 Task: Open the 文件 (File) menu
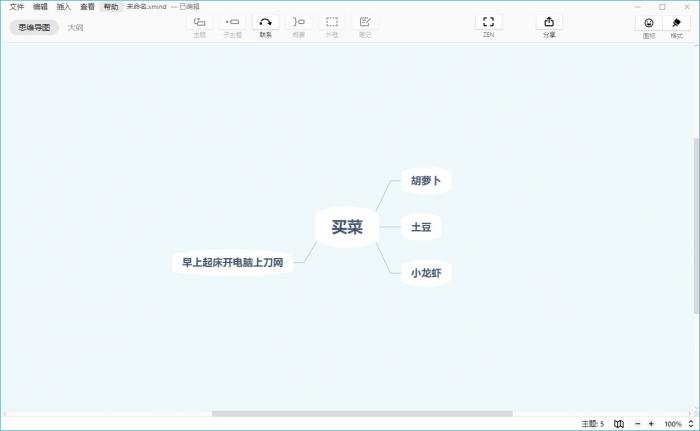click(x=17, y=6)
